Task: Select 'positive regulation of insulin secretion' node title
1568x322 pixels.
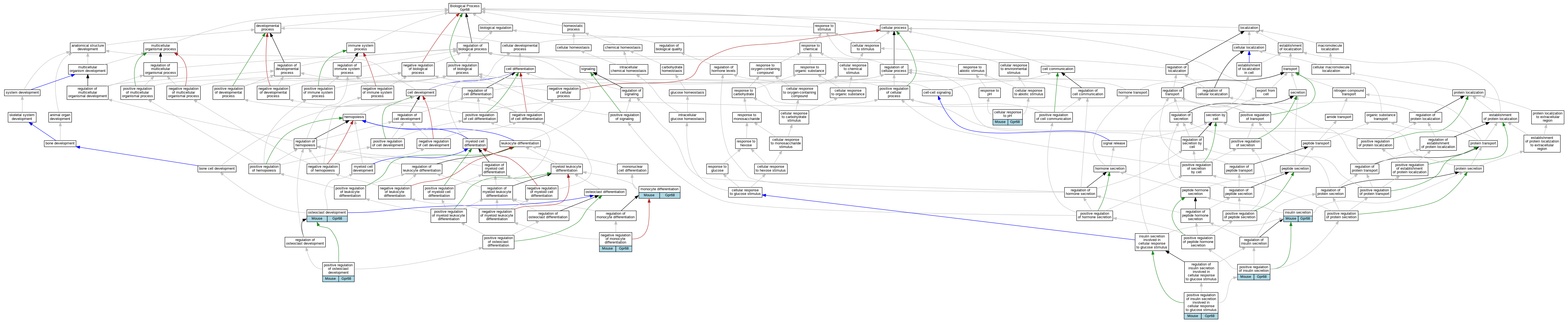Action: 1254,268
